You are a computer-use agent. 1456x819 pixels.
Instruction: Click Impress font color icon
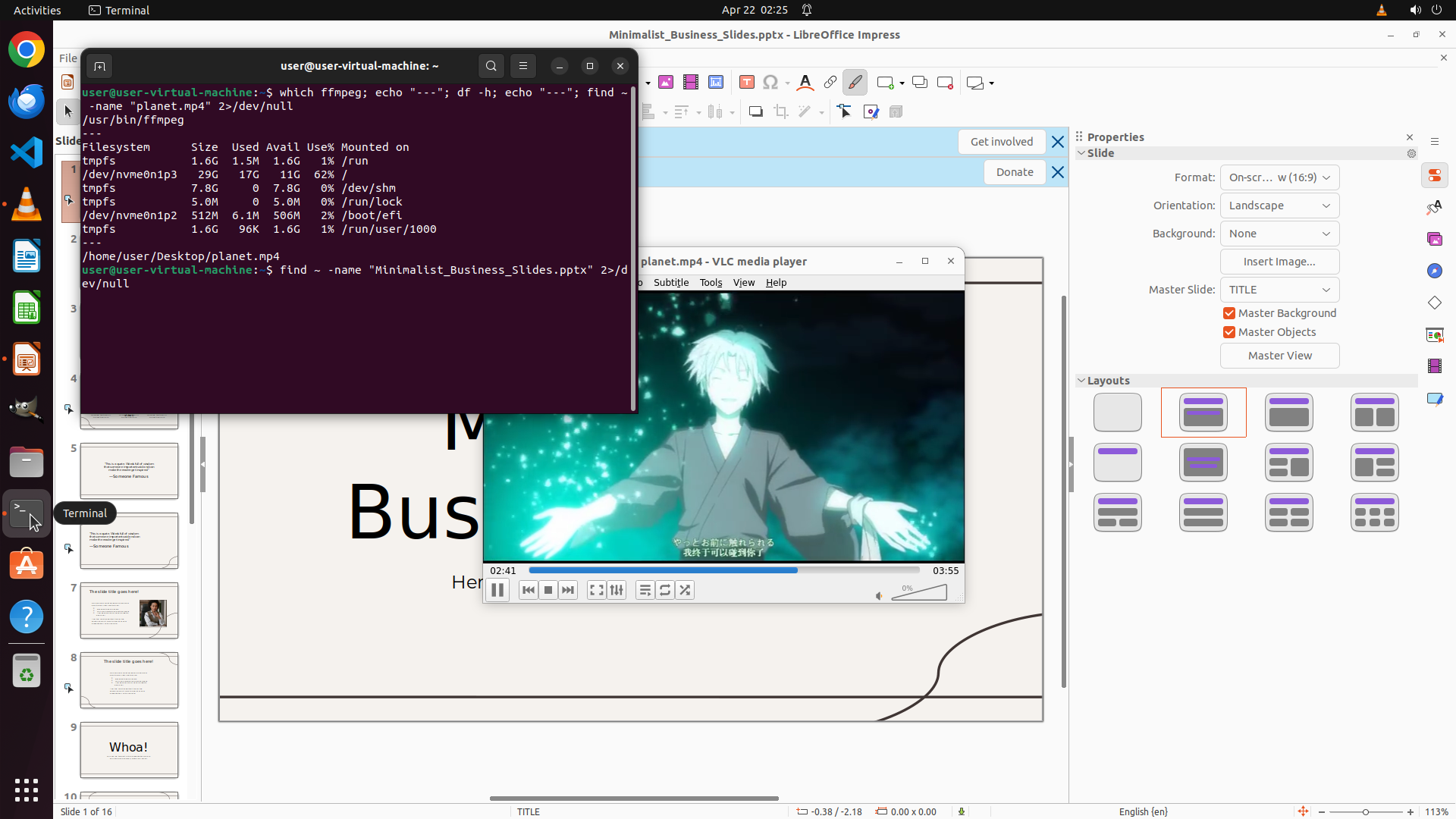[805, 83]
